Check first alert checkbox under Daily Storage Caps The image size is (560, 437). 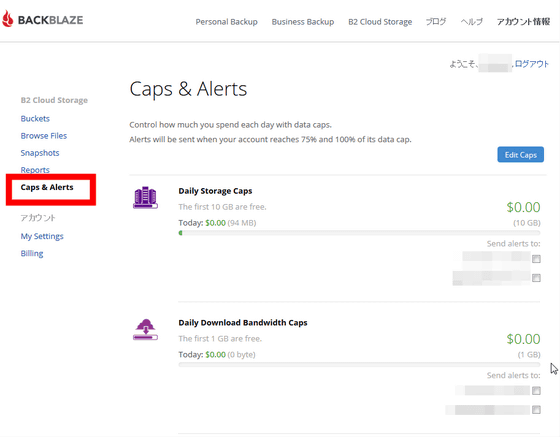click(x=536, y=259)
